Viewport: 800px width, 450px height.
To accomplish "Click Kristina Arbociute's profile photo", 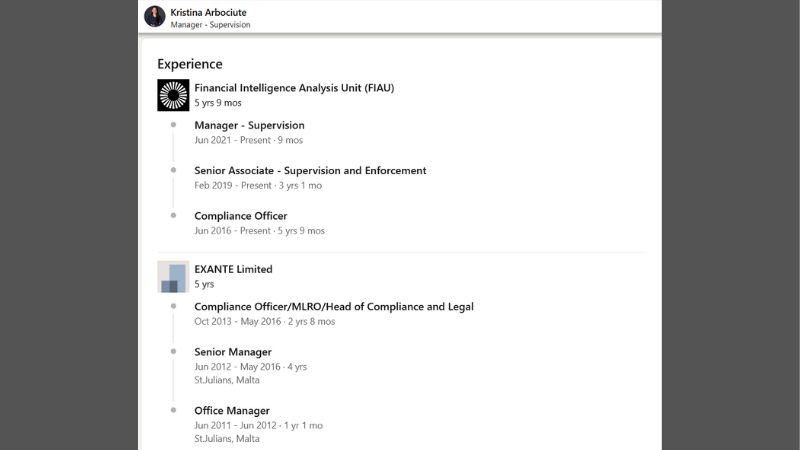I will point(155,16).
